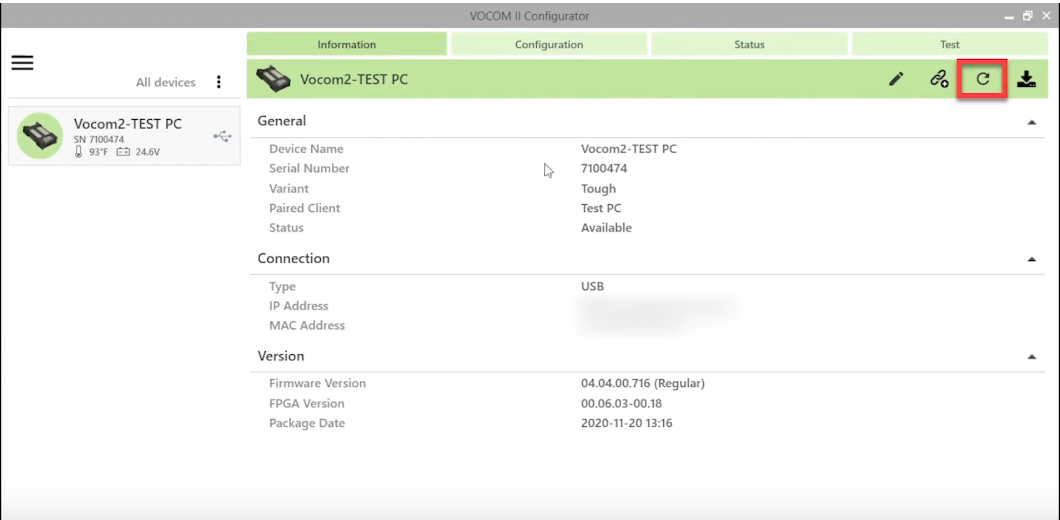Screen dimensions: 1060x520
Task: Restore down the Configurator window
Action: [1028, 16]
